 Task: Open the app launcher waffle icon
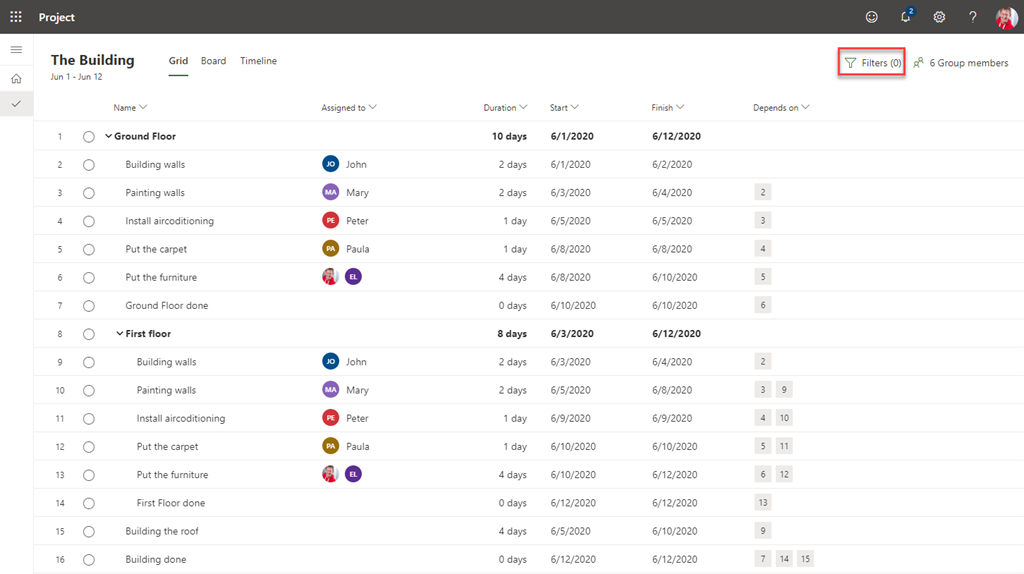point(16,17)
